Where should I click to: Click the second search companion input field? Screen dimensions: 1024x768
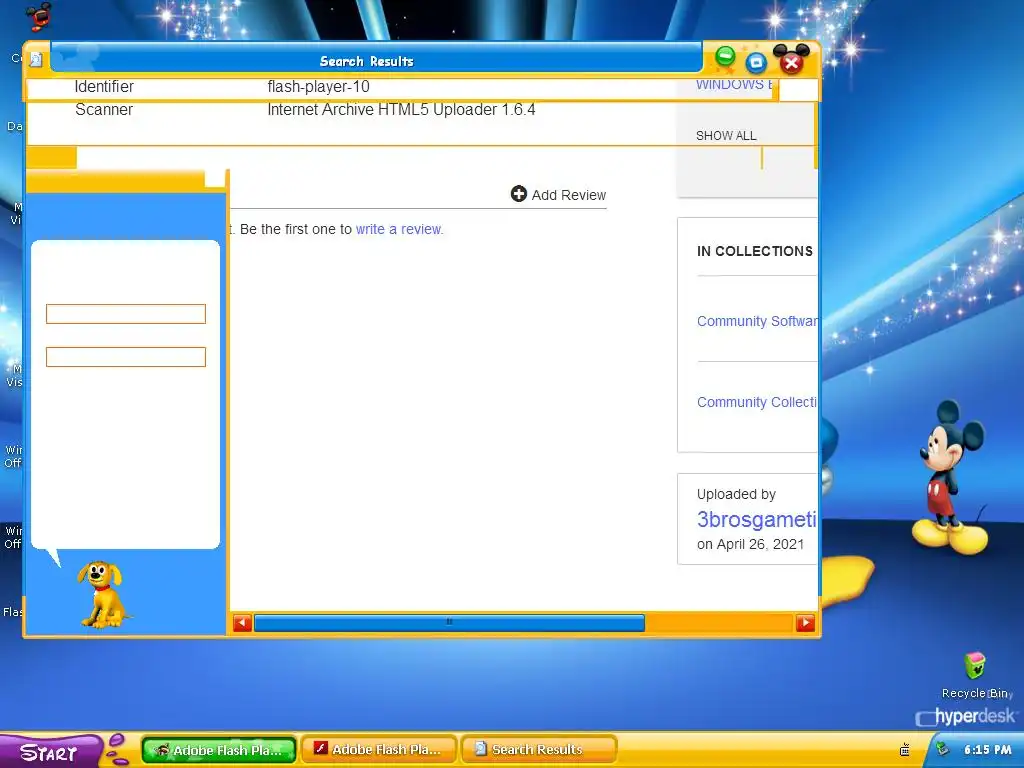[126, 357]
